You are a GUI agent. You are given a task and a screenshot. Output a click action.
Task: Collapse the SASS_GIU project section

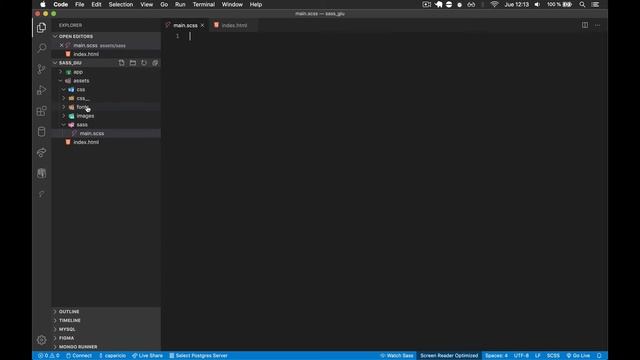70,63
